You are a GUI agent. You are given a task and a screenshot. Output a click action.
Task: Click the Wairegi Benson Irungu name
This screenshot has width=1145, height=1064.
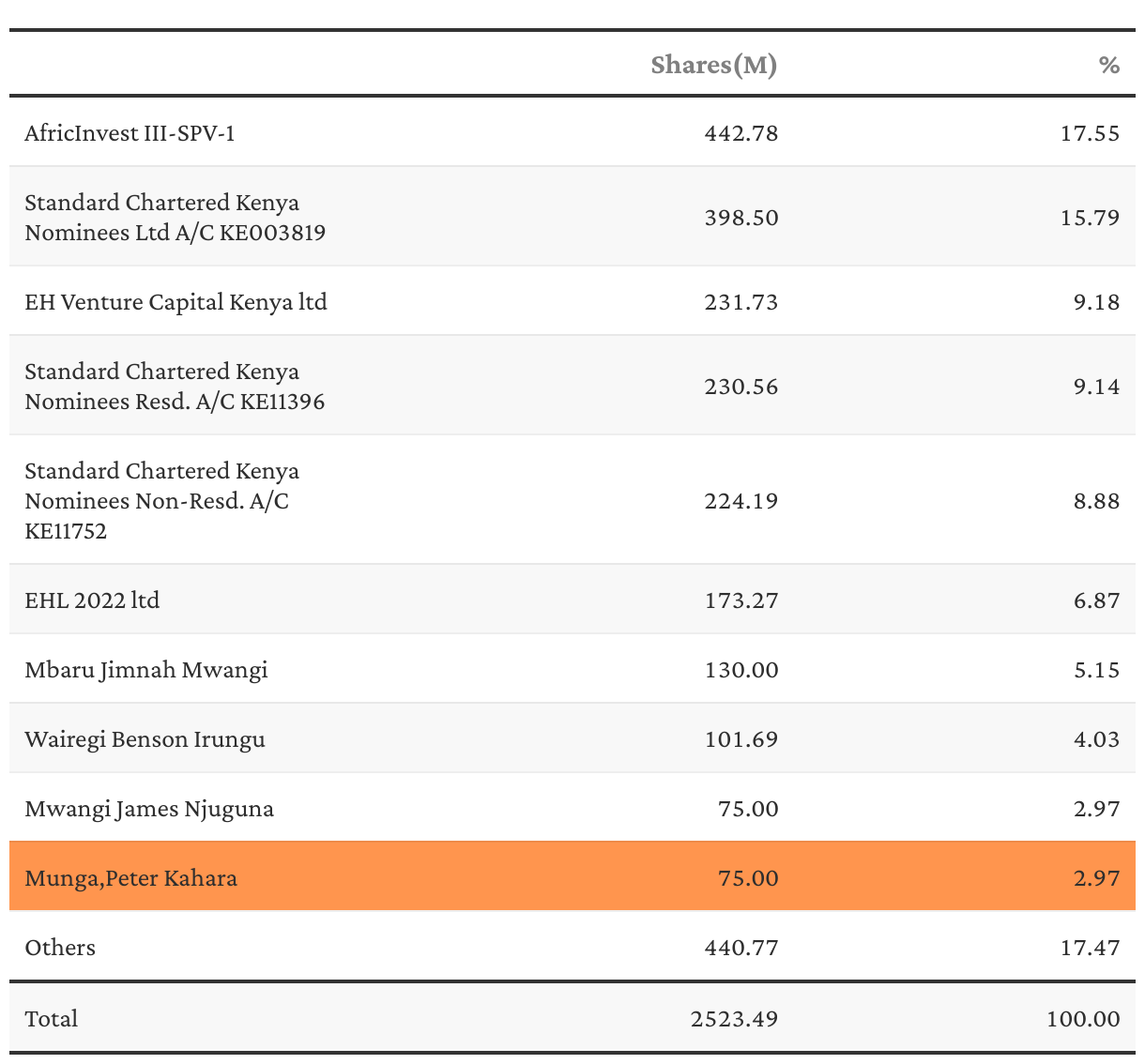(145, 739)
